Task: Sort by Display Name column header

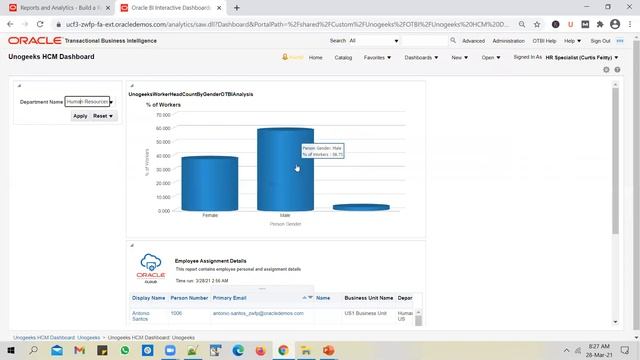Action: point(149,298)
